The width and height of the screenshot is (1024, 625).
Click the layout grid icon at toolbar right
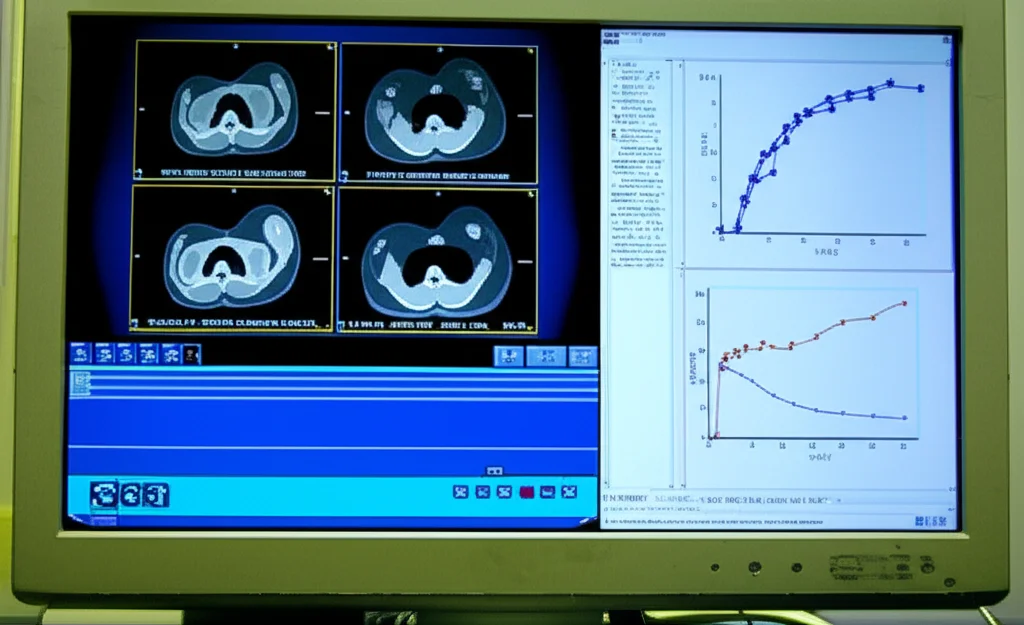tap(583, 355)
